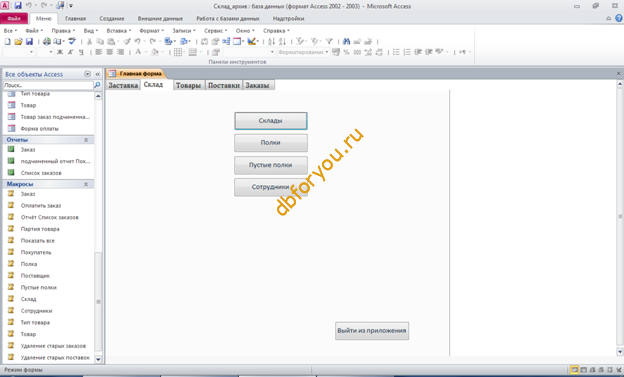The width and height of the screenshot is (624, 377).
Task: Click the Sort descending icon
Action: pos(282,41)
